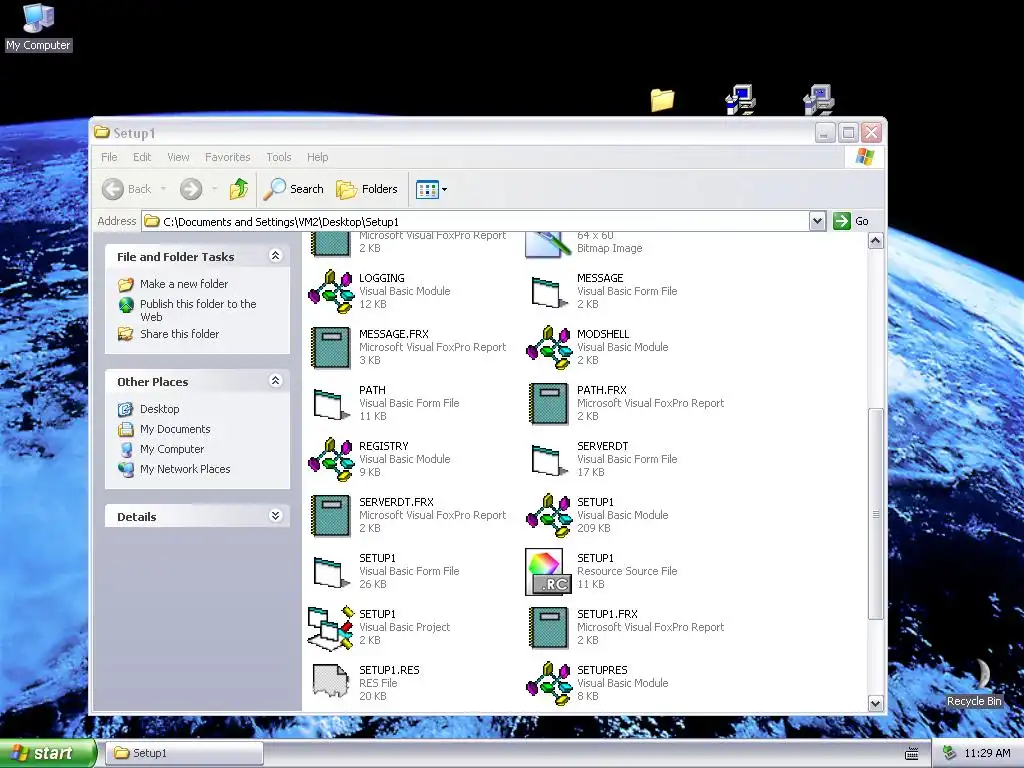Open the Tools menu
Image resolution: width=1024 pixels, height=768 pixels.
click(x=278, y=157)
